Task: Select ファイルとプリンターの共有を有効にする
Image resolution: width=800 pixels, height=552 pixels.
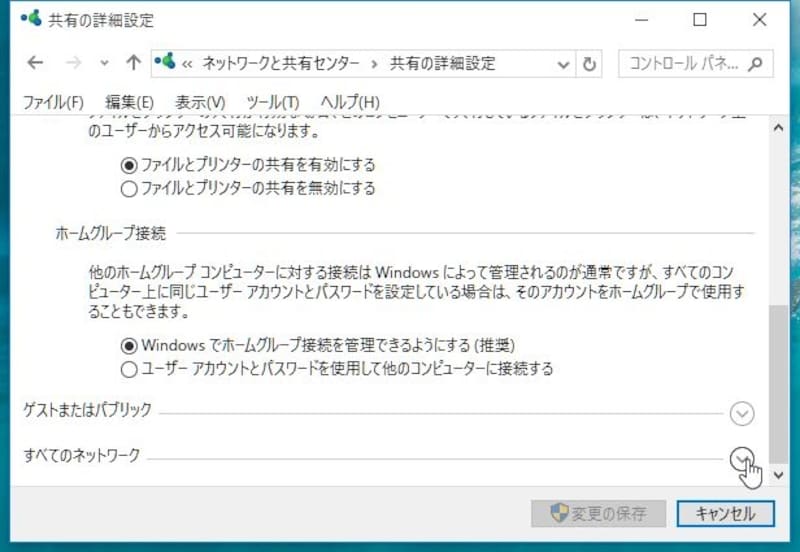Action: [248, 165]
